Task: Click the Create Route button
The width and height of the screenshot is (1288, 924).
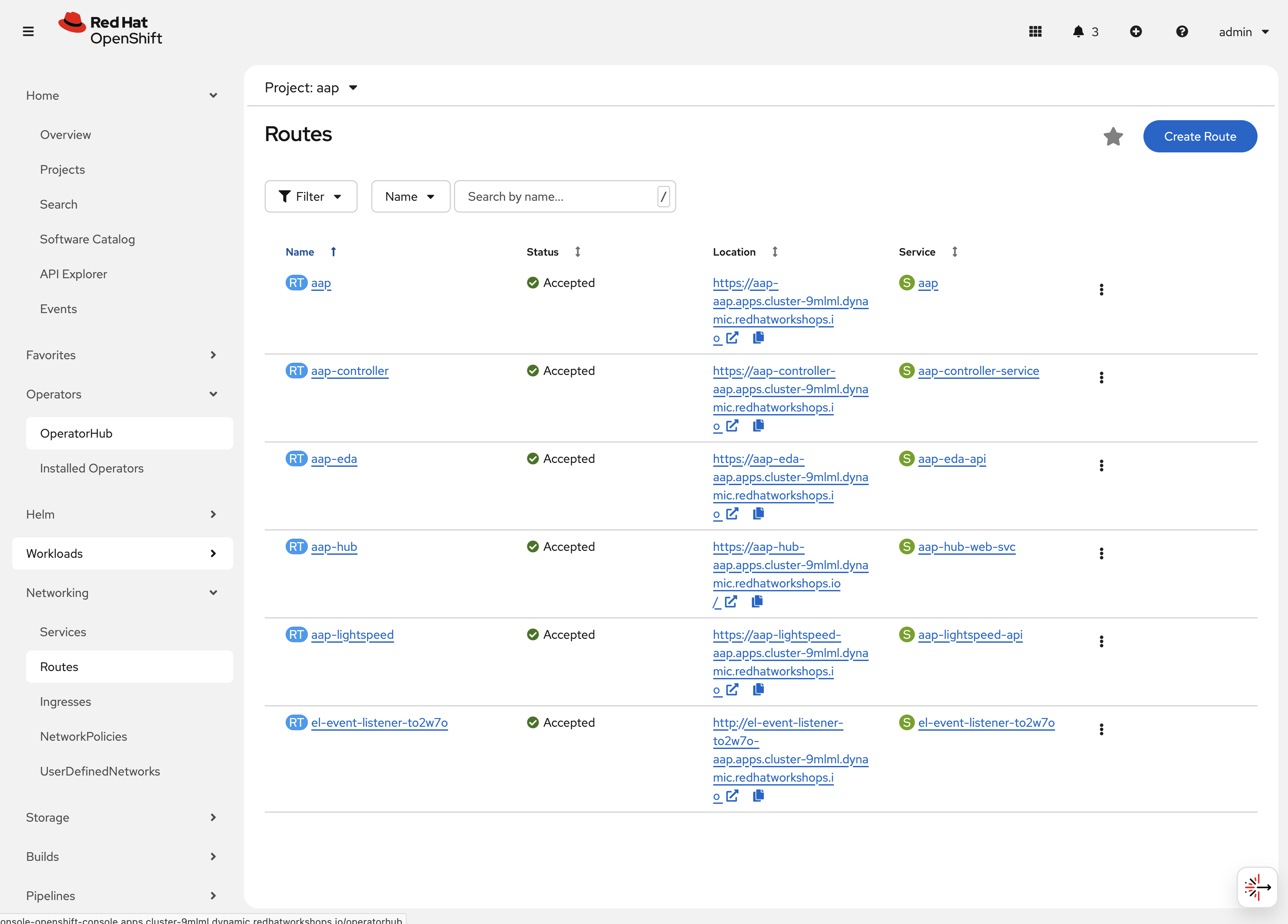Action: click(1200, 136)
